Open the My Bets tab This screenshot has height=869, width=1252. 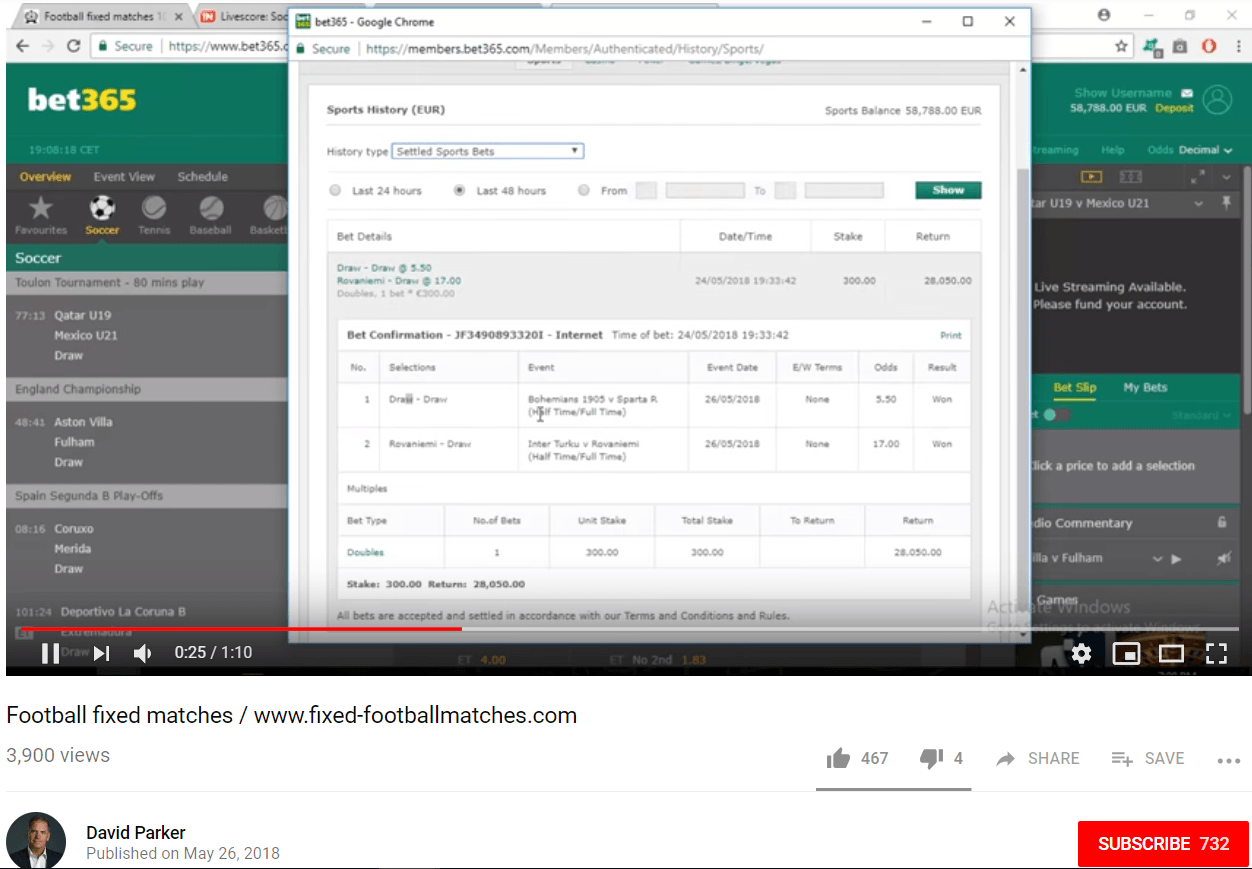point(1145,388)
